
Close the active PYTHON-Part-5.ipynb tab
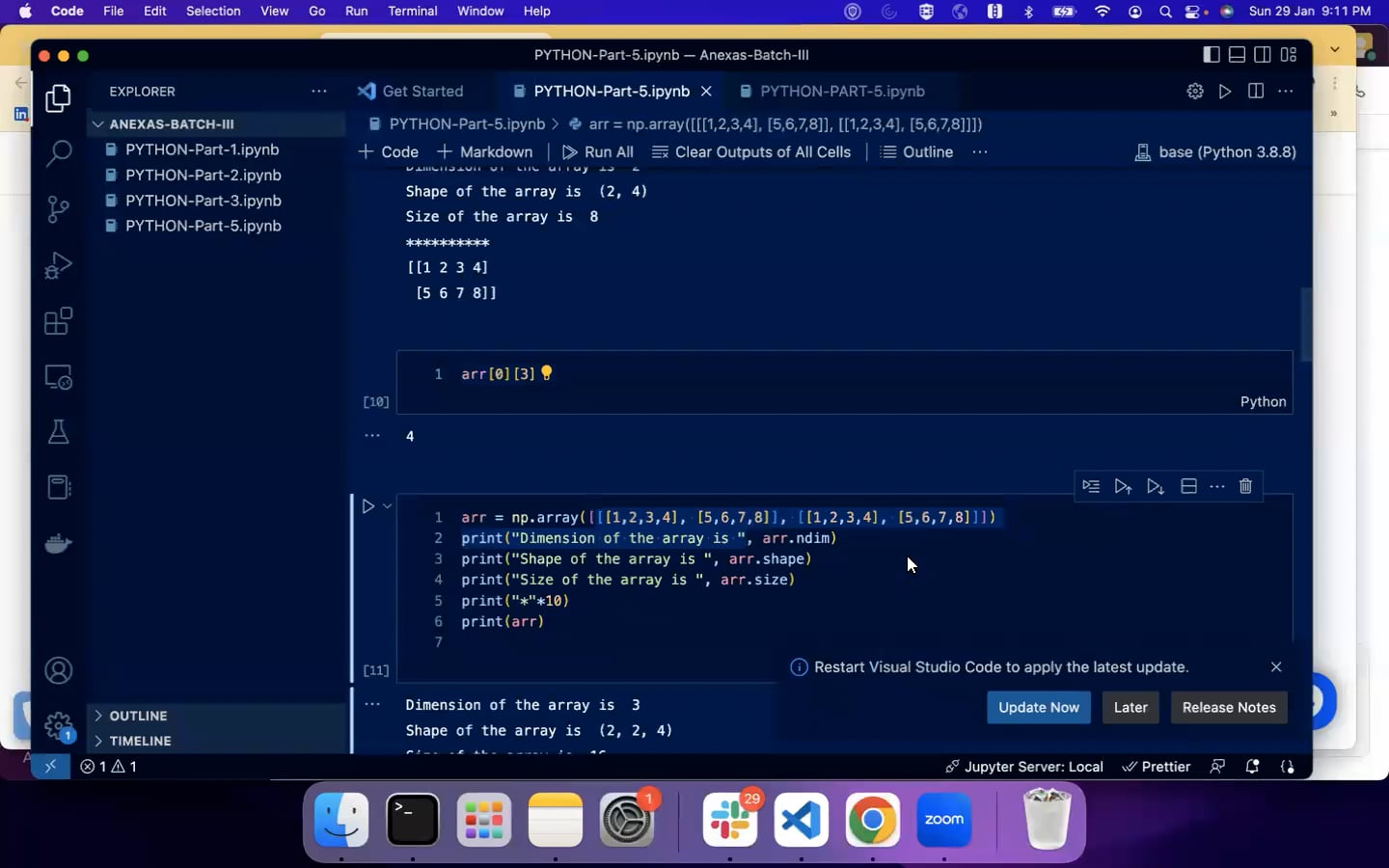[x=706, y=92]
